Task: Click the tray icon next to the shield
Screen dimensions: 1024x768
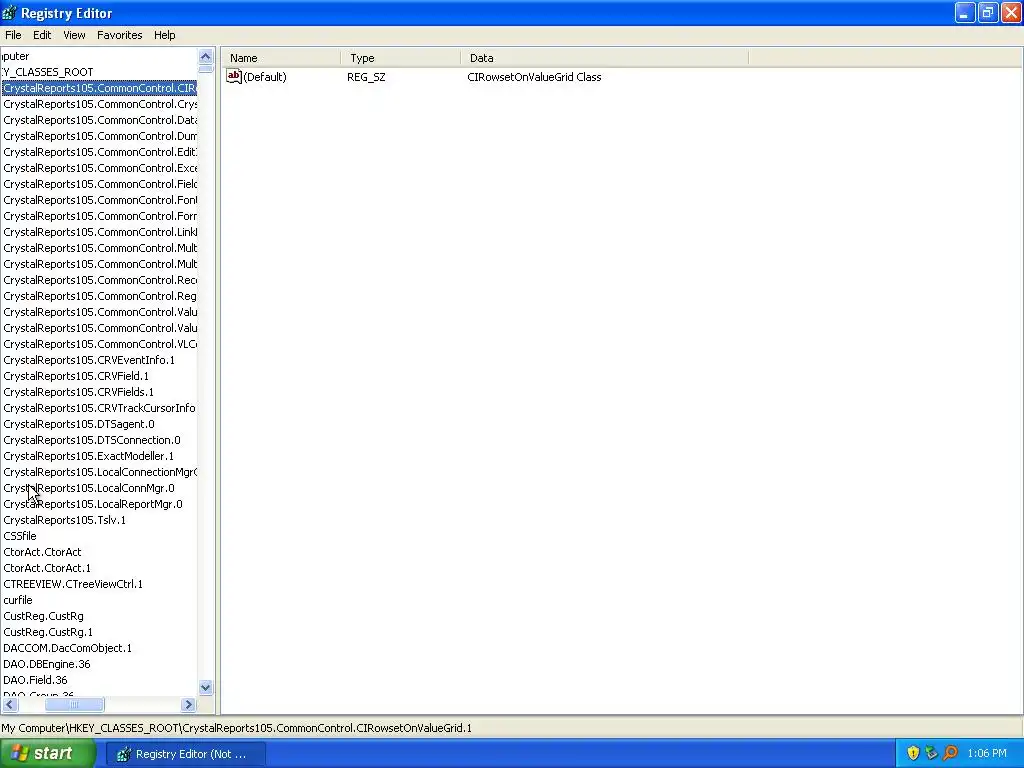Action: [x=931, y=754]
